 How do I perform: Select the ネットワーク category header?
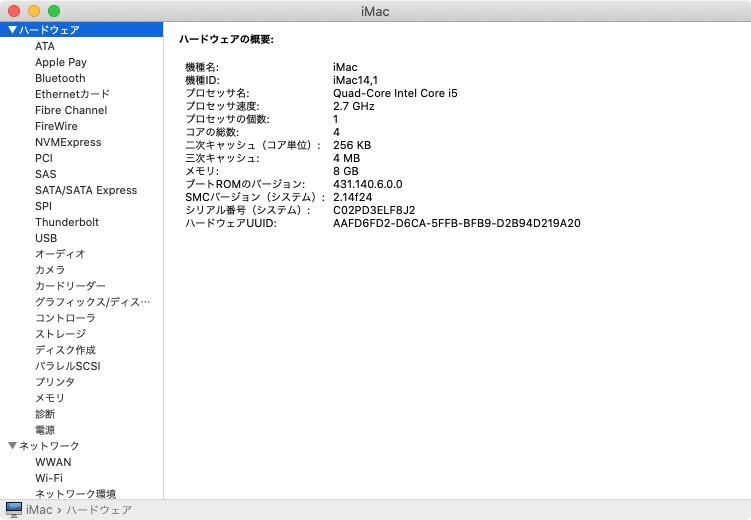pos(49,446)
